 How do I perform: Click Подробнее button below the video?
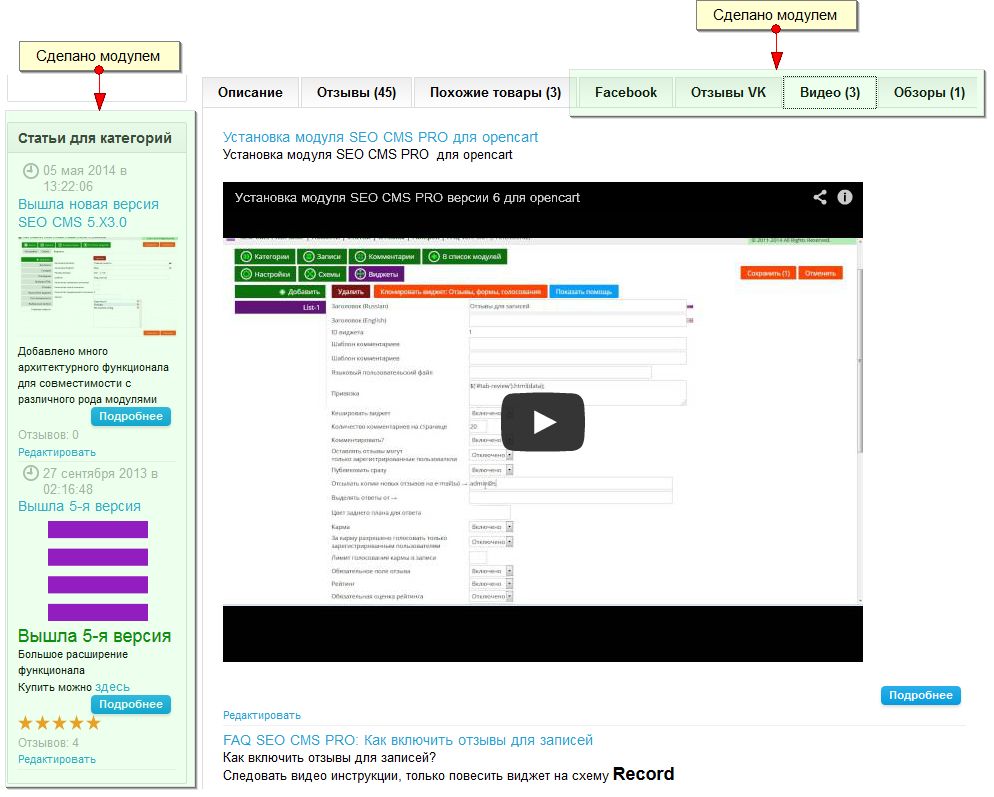[920, 696]
